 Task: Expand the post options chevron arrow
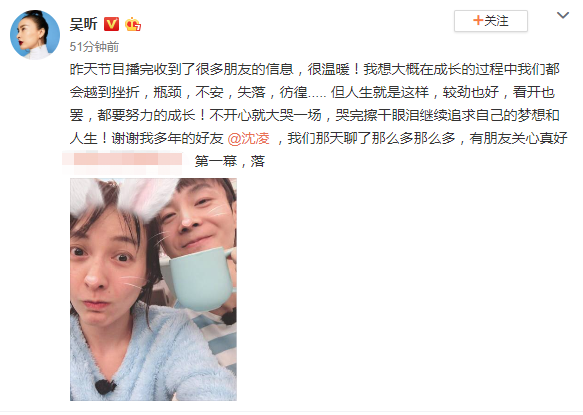point(563,15)
